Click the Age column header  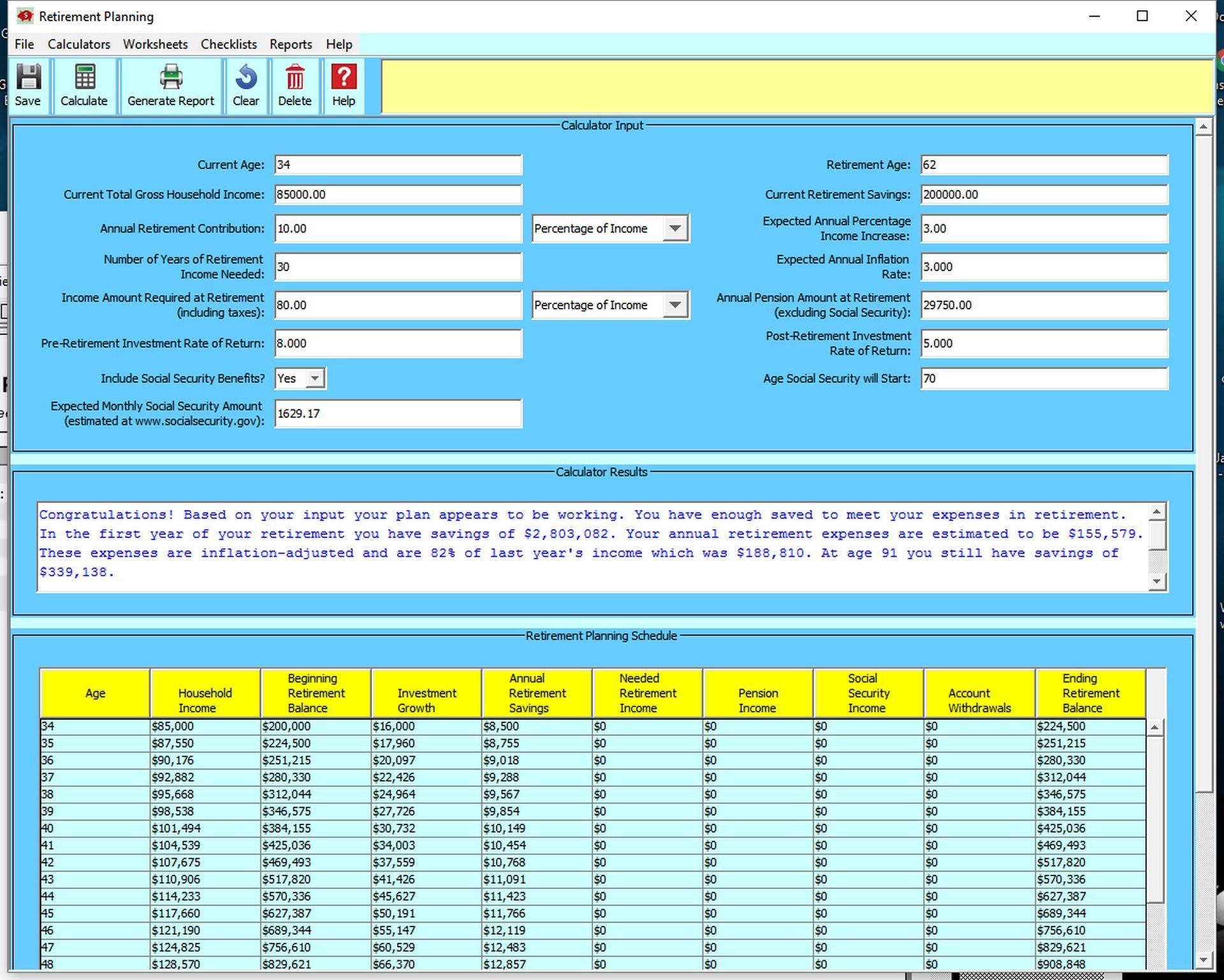coord(95,693)
